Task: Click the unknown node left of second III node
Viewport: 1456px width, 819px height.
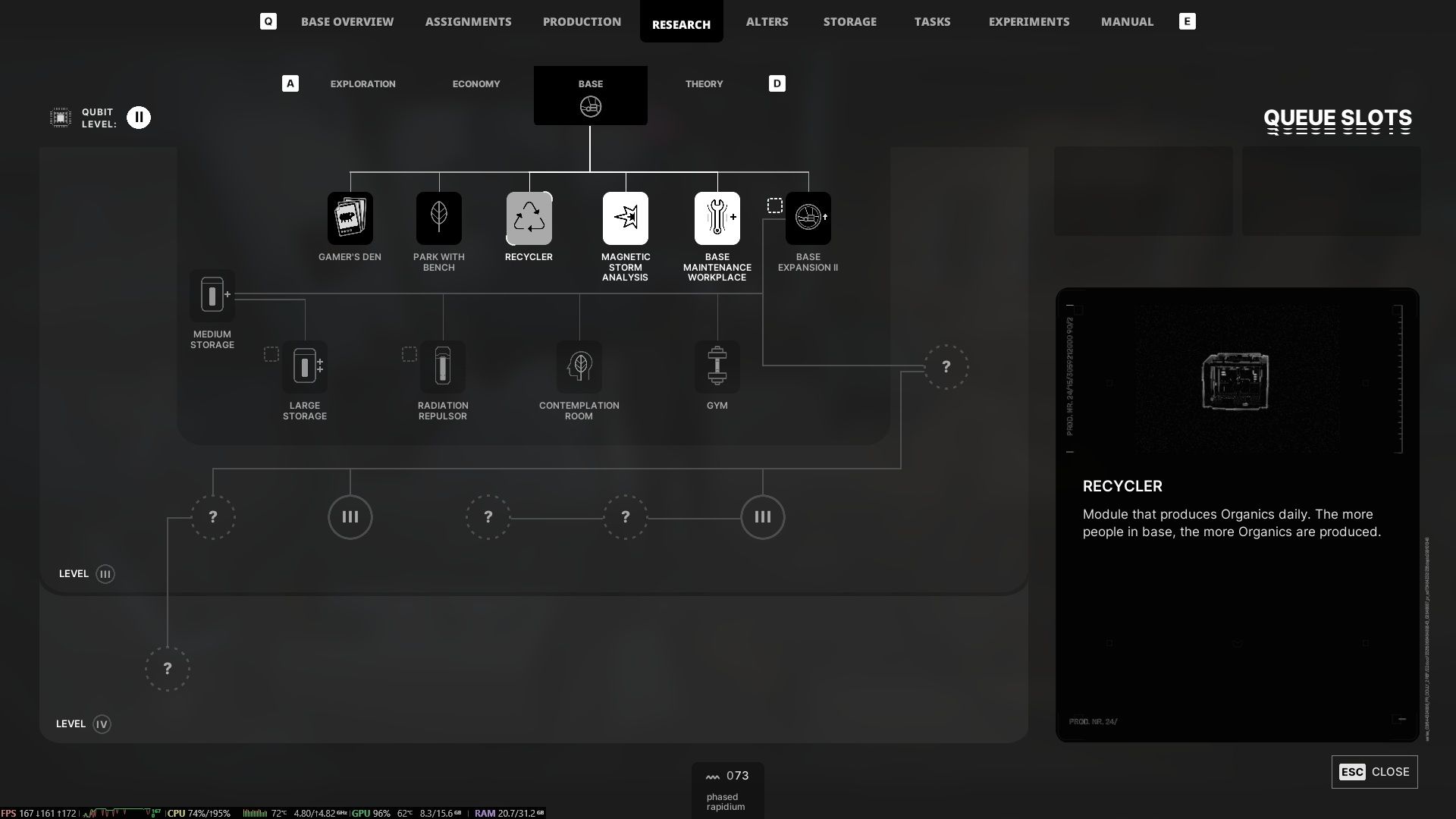Action: click(625, 517)
